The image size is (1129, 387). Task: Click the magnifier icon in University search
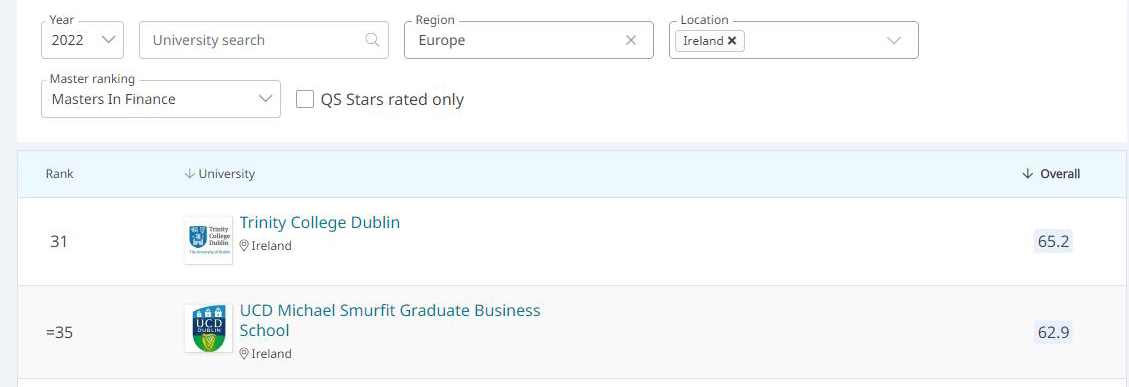[372, 40]
